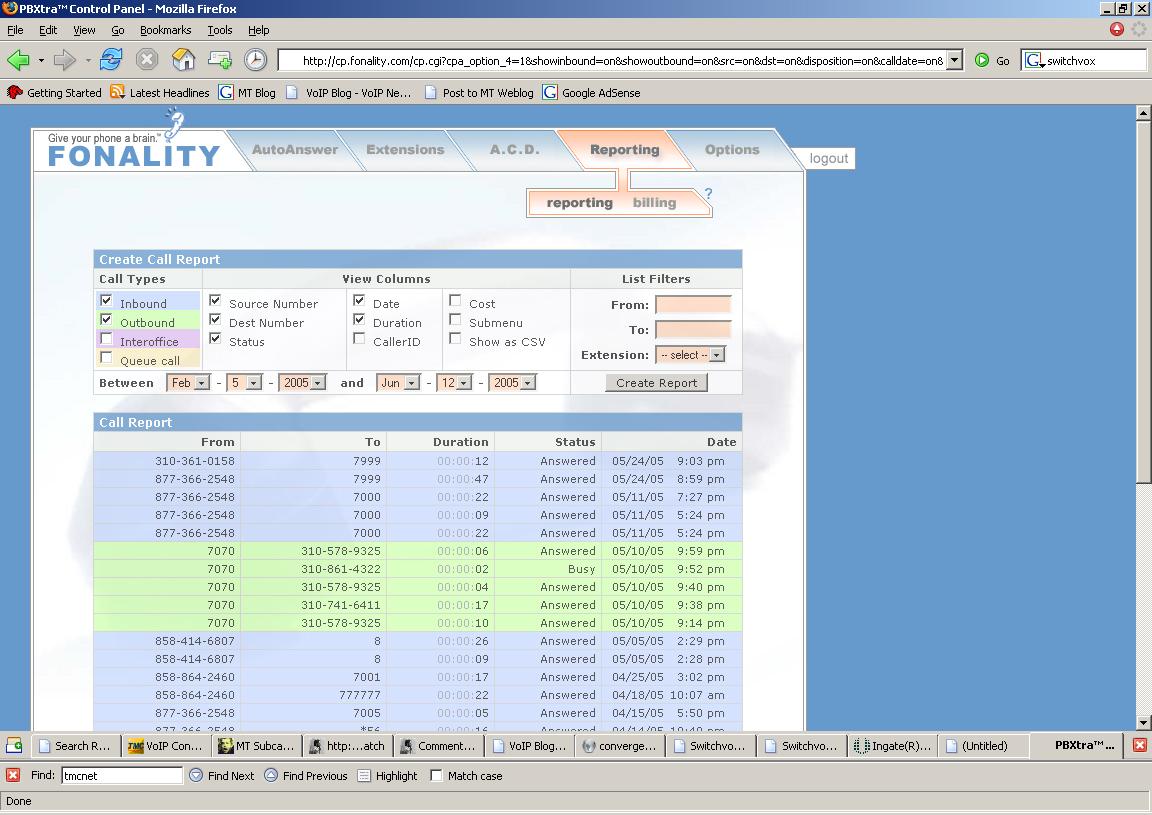Check the Show as CSV option
The height and width of the screenshot is (815, 1152).
[455, 339]
